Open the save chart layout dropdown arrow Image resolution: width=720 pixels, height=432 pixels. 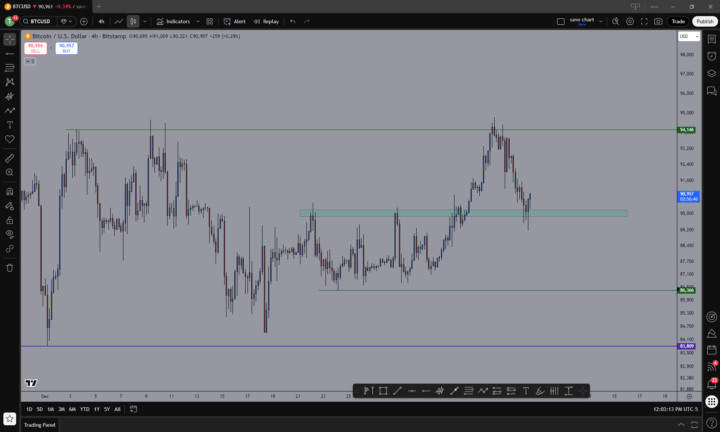pyautogui.click(x=600, y=22)
